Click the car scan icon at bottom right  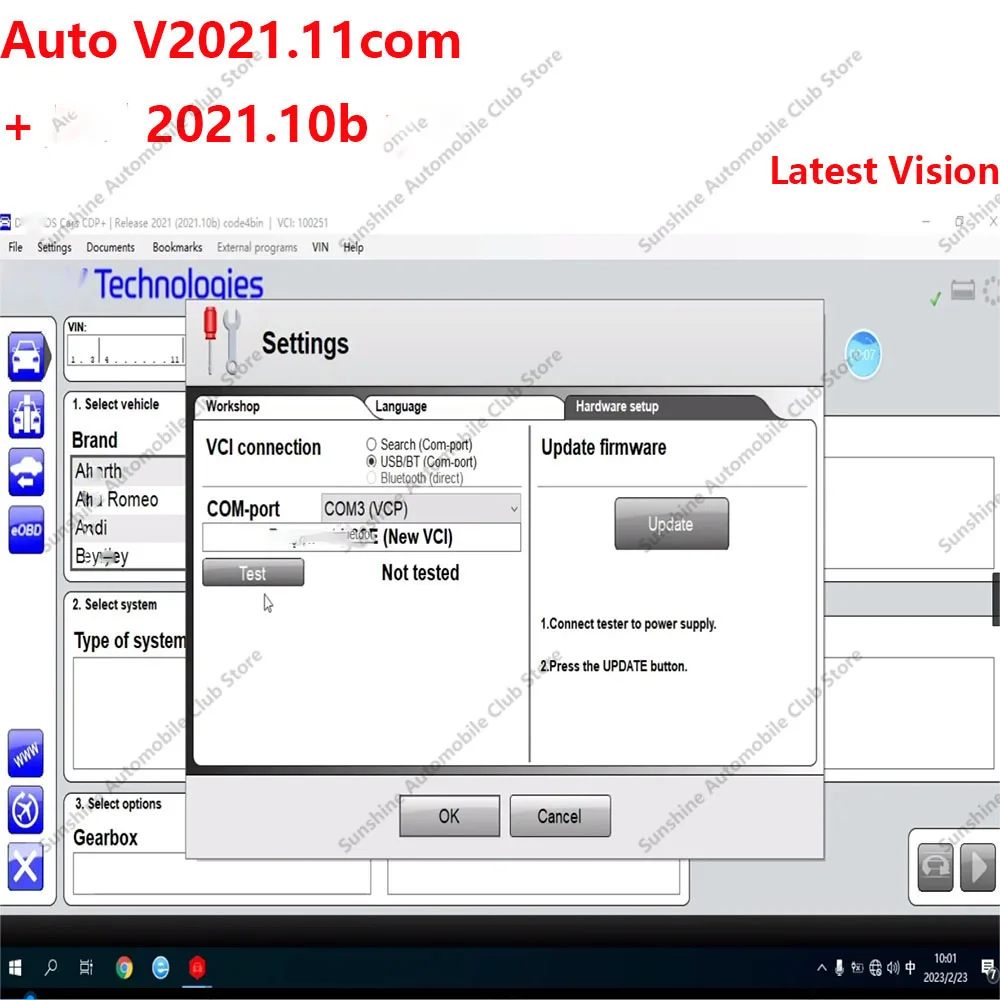935,867
